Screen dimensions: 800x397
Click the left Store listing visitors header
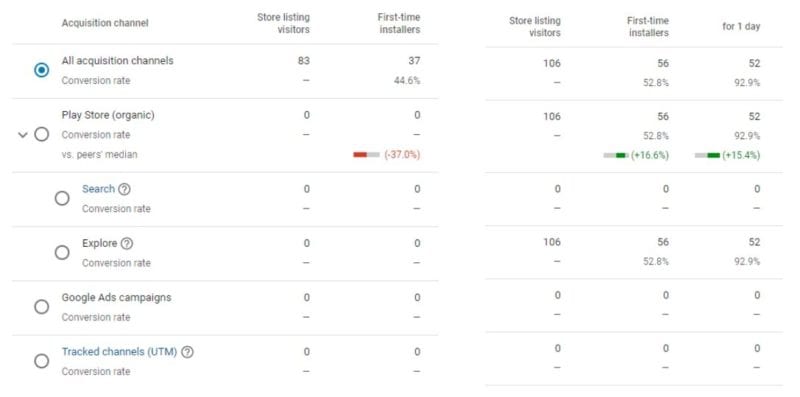click(283, 23)
